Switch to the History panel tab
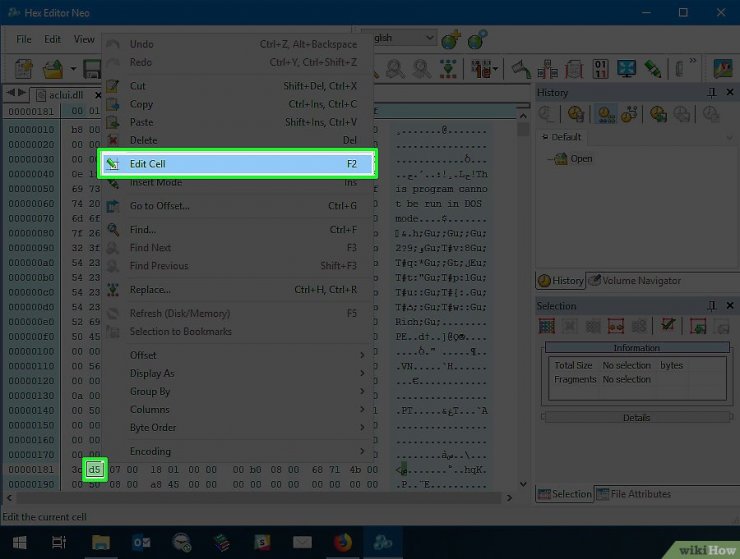 point(561,280)
